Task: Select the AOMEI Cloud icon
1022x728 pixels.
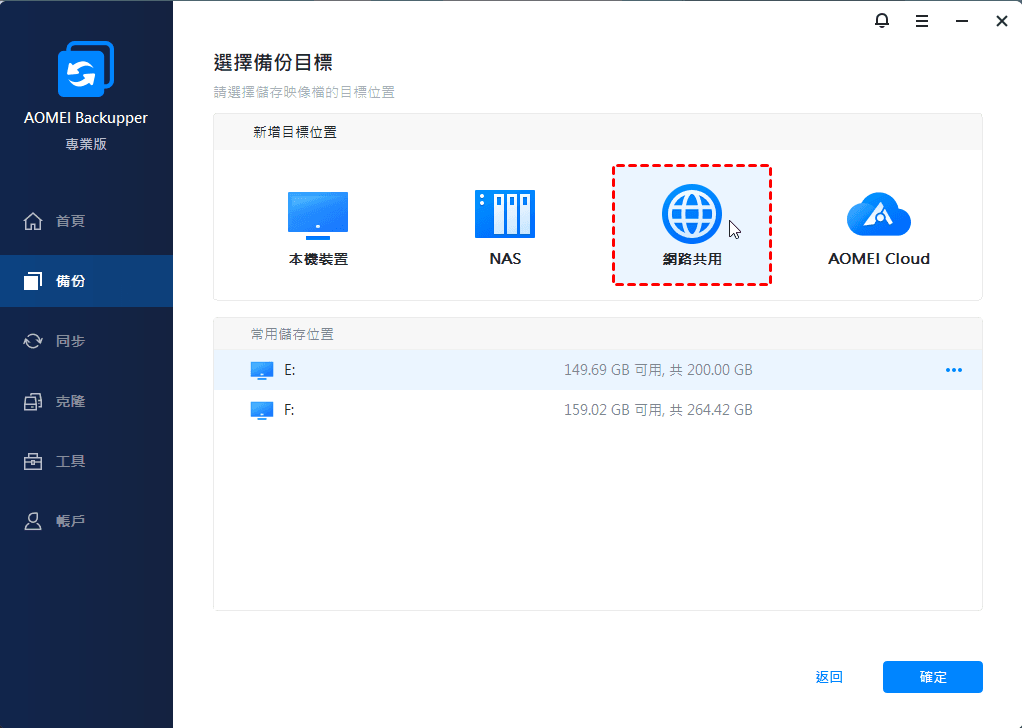Action: click(x=879, y=214)
